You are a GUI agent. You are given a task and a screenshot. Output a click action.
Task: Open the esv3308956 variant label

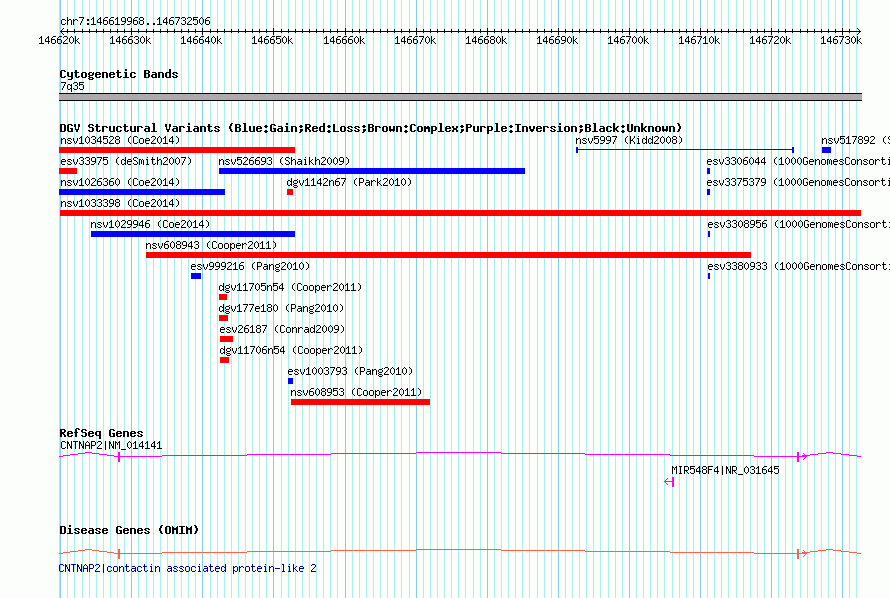pos(798,224)
